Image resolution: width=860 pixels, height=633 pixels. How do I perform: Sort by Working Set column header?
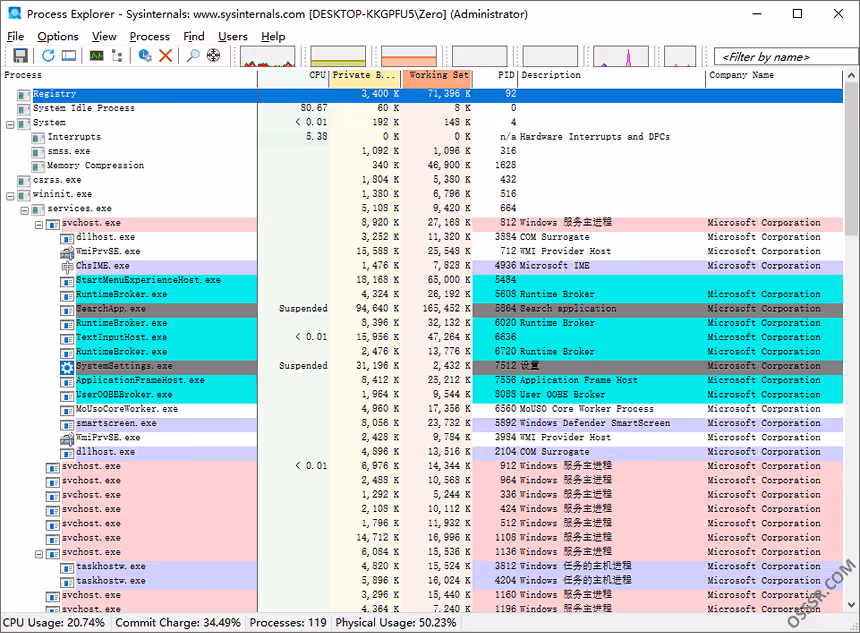tap(437, 78)
